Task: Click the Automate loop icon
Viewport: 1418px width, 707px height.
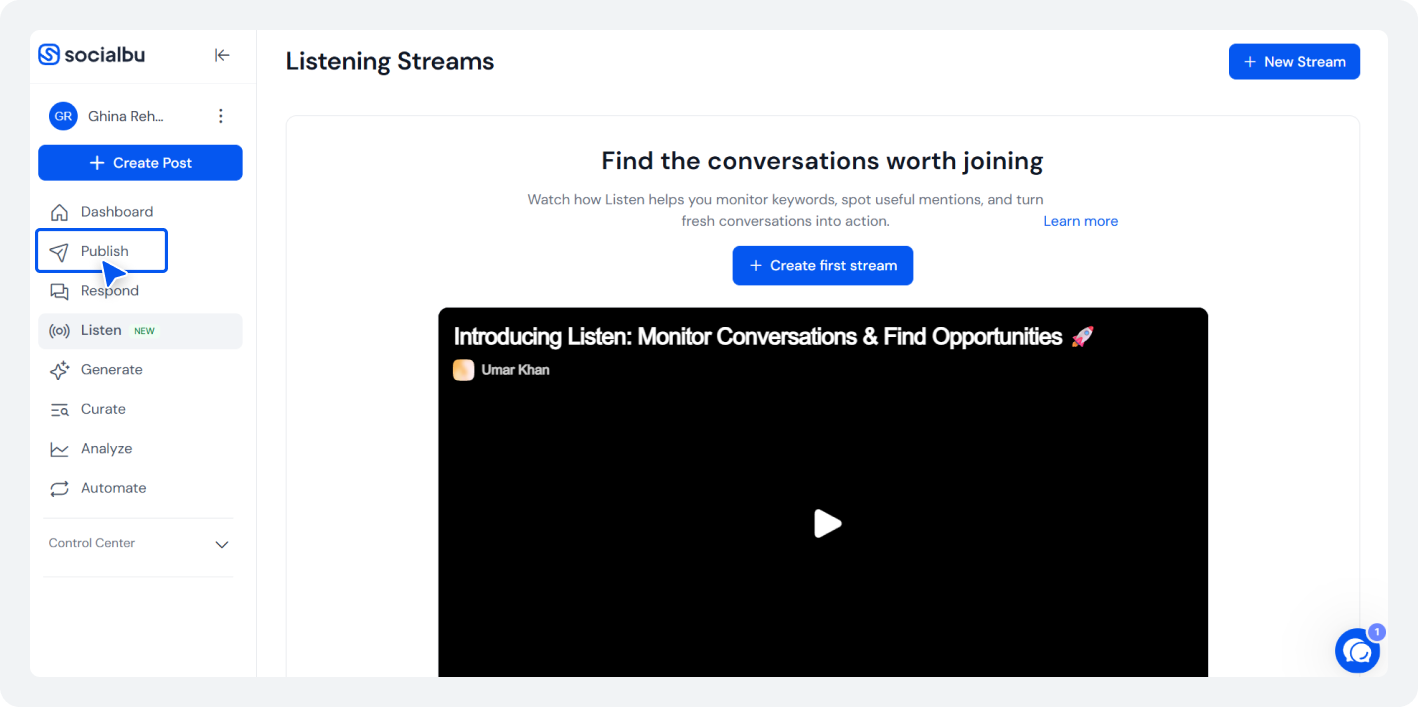Action: (60, 488)
